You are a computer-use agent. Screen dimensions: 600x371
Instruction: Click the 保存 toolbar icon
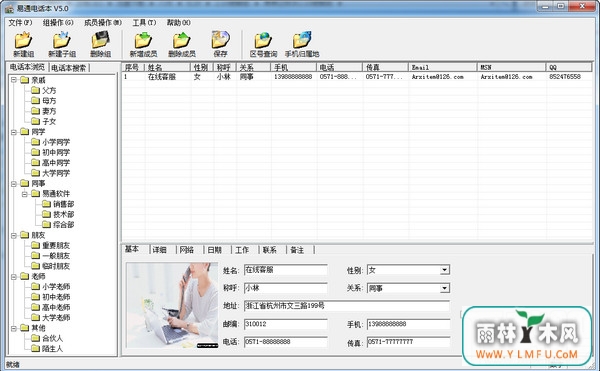click(220, 44)
